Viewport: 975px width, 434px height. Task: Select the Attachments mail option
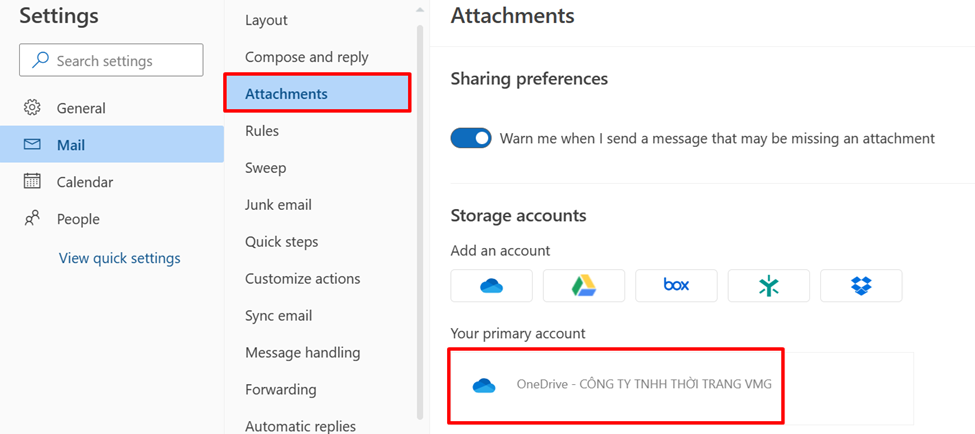[317, 93]
